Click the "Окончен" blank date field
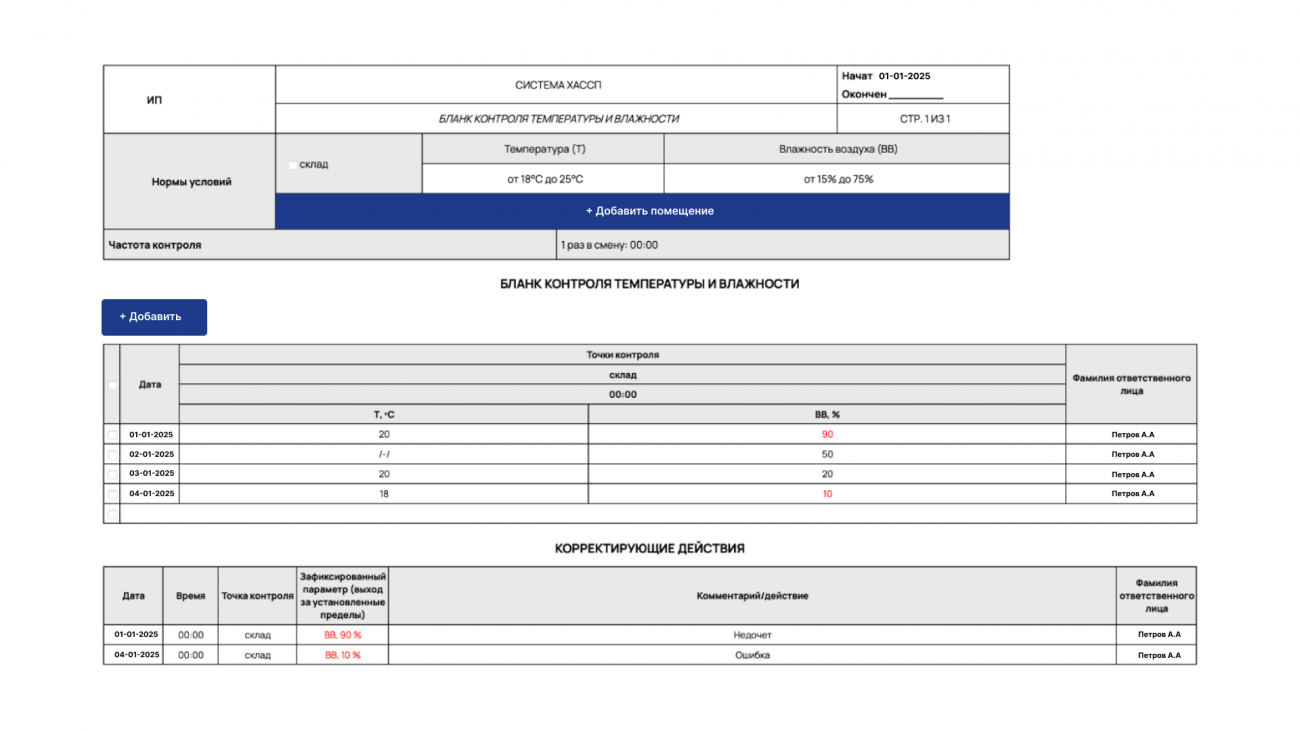Viewport: 1300px width, 731px height. 915,94
